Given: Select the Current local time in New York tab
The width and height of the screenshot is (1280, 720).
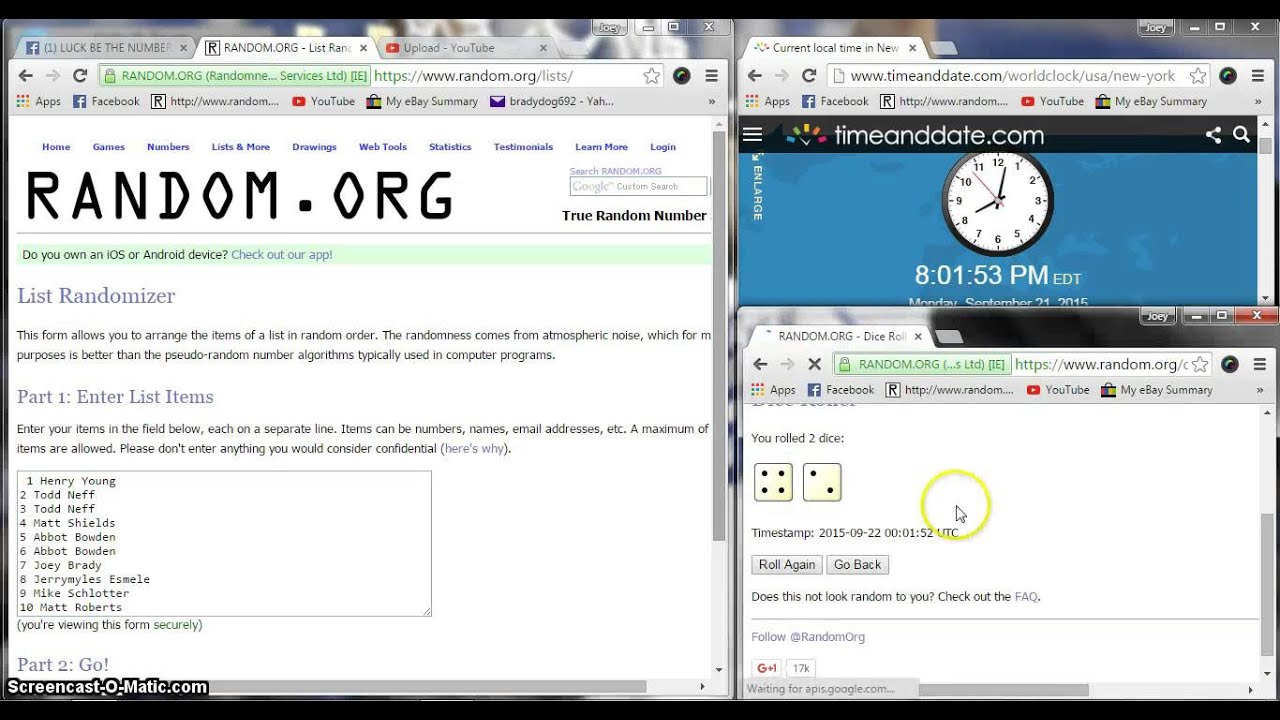Looking at the screenshot, I should [835, 47].
